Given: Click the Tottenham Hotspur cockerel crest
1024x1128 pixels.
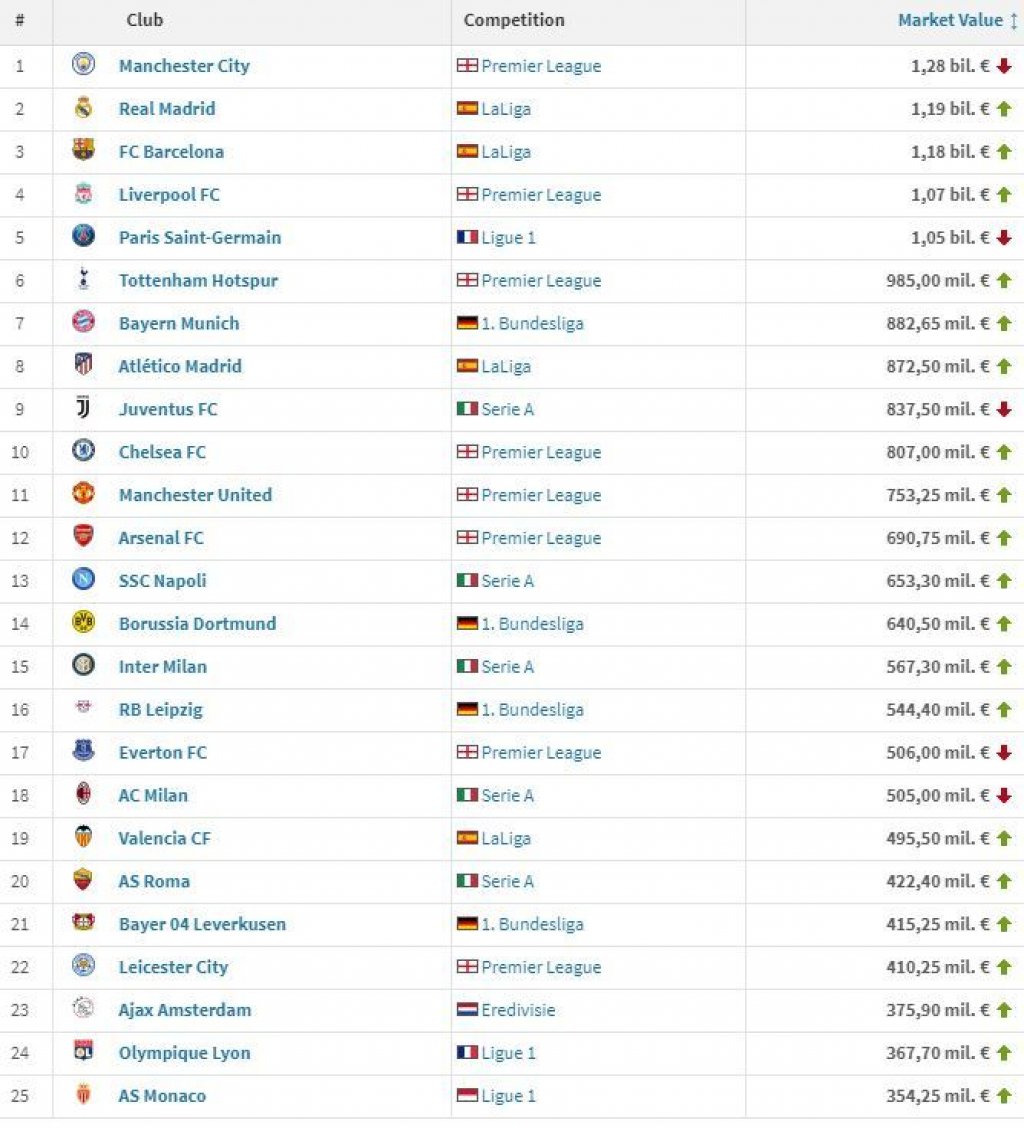Looking at the screenshot, I should (83, 279).
